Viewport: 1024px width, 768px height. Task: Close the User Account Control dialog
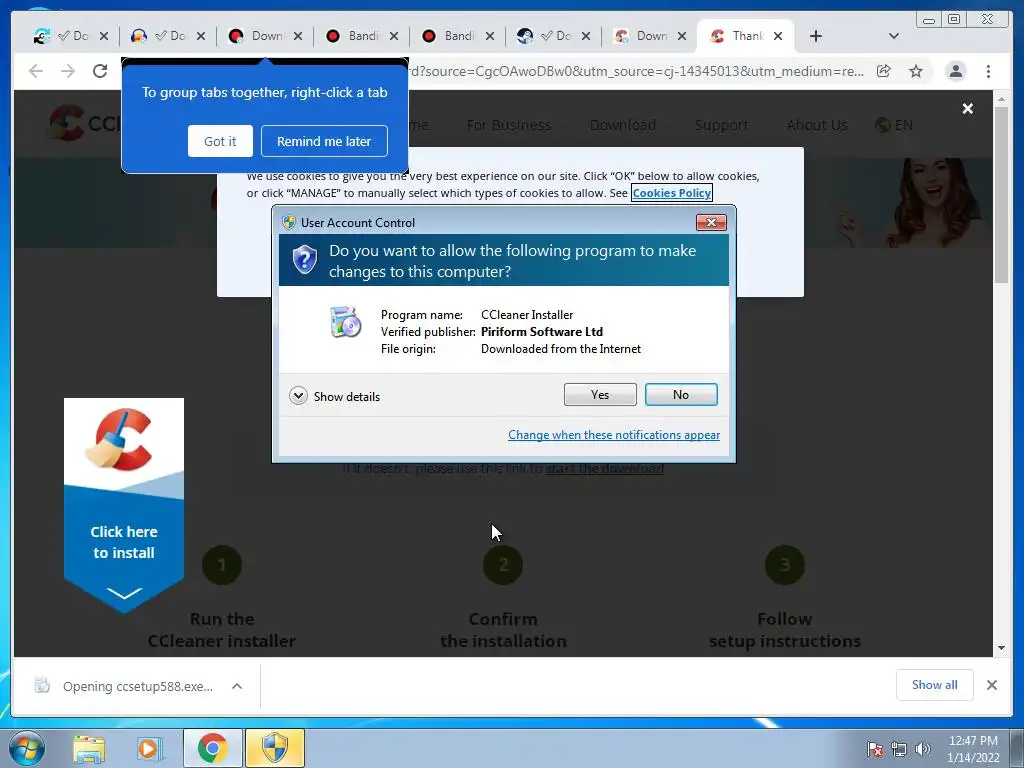[x=711, y=223]
